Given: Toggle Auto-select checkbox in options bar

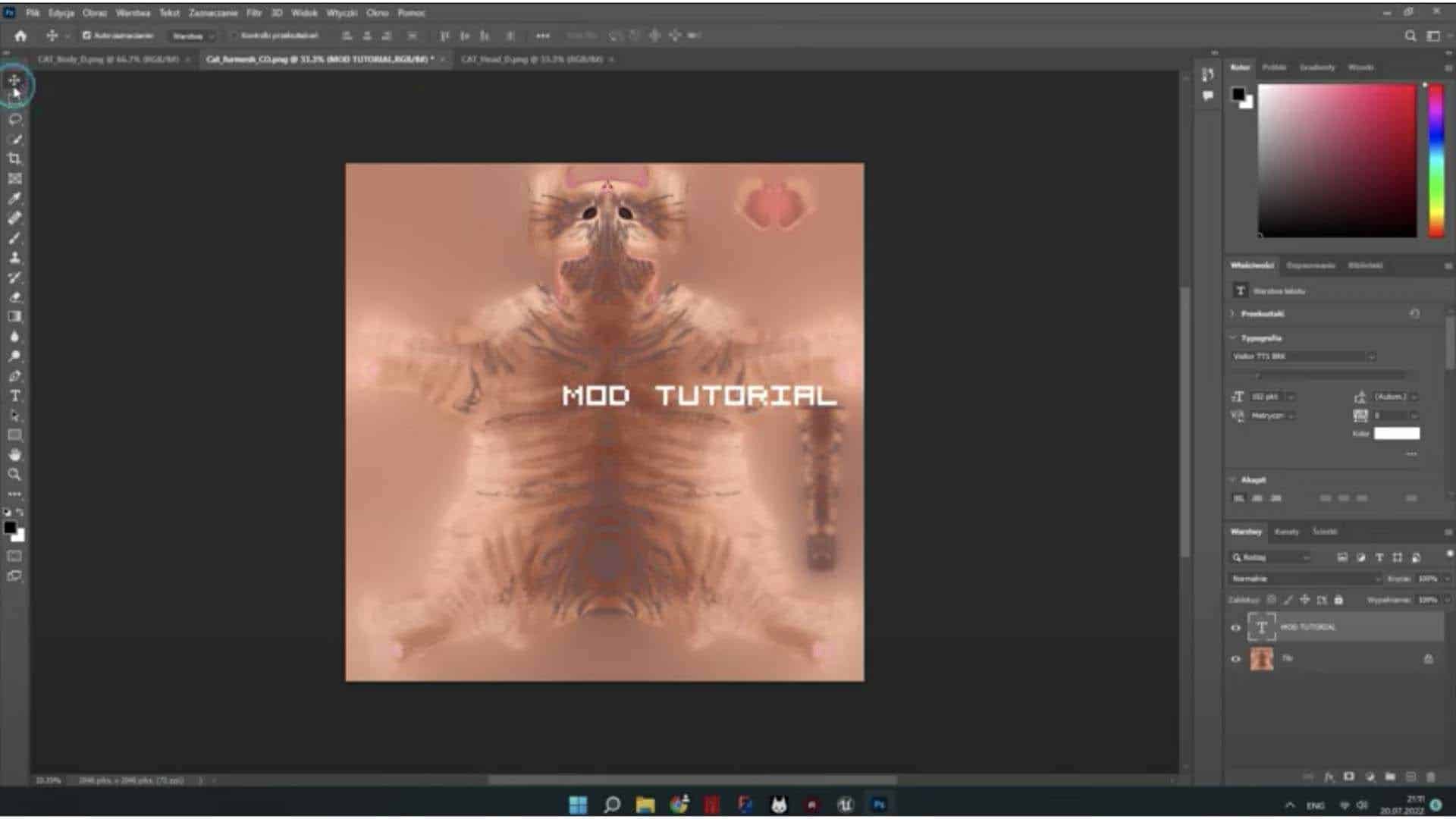Looking at the screenshot, I should point(86,36).
